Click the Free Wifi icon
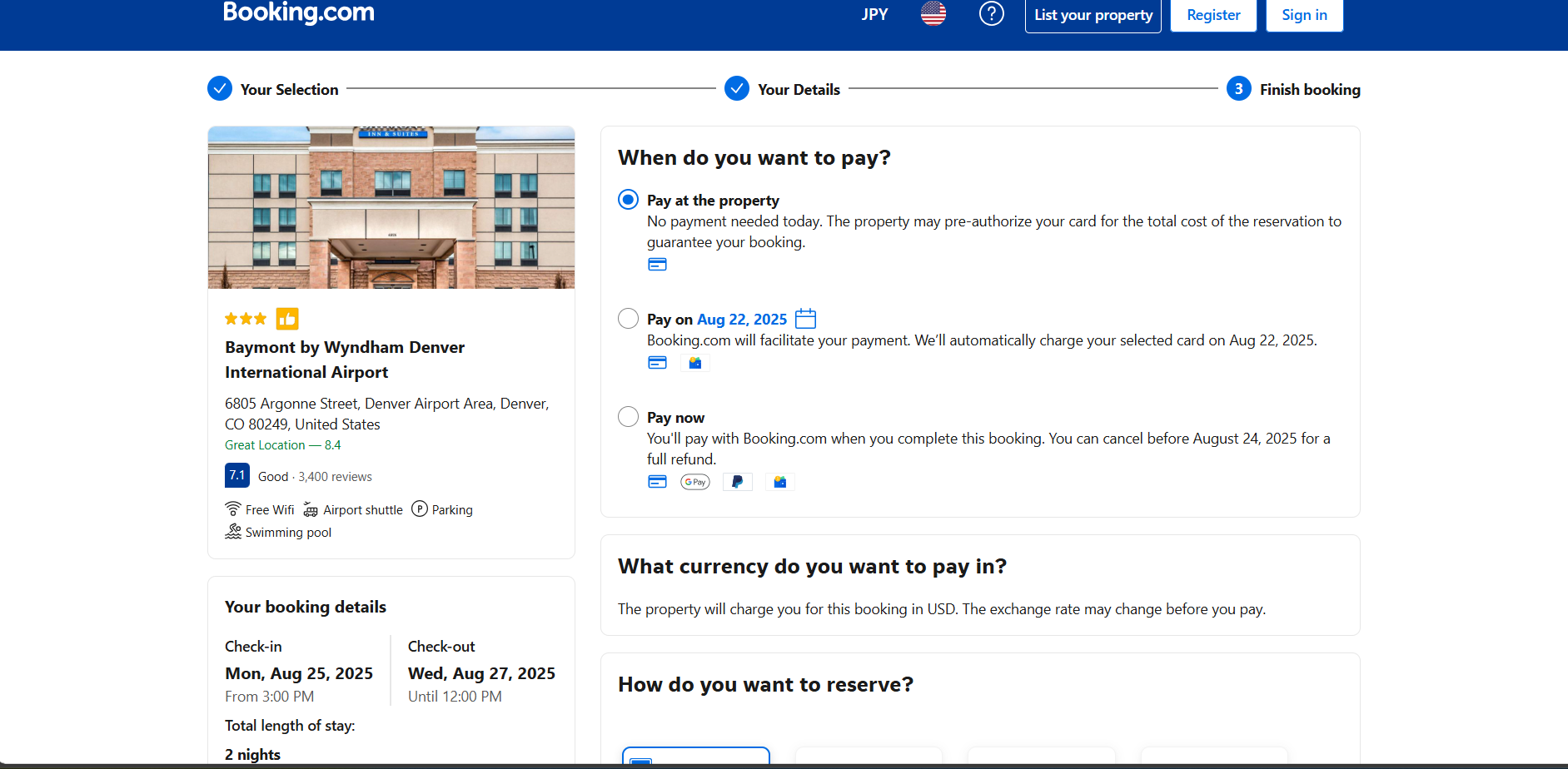 click(233, 509)
